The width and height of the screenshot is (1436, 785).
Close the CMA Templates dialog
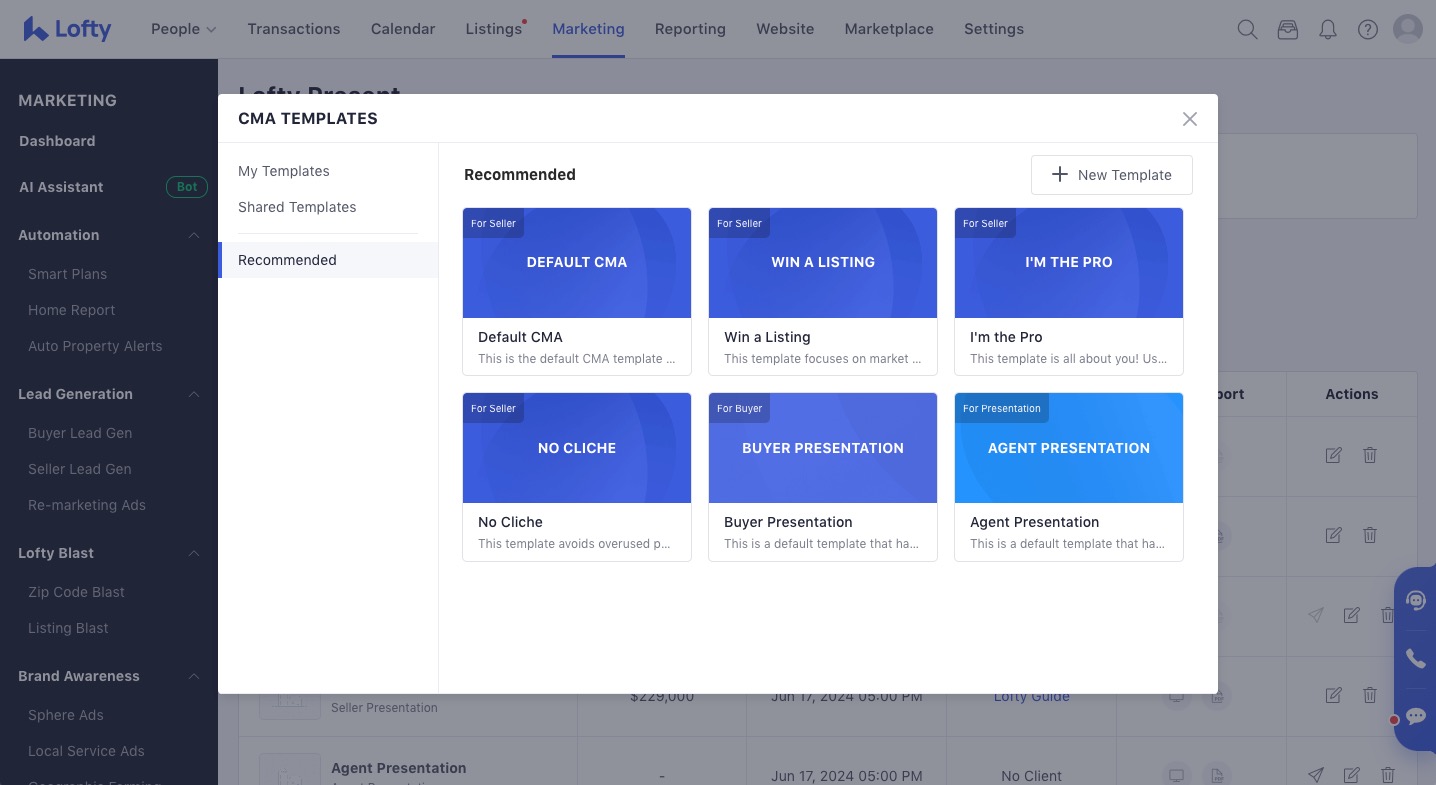pos(1190,119)
